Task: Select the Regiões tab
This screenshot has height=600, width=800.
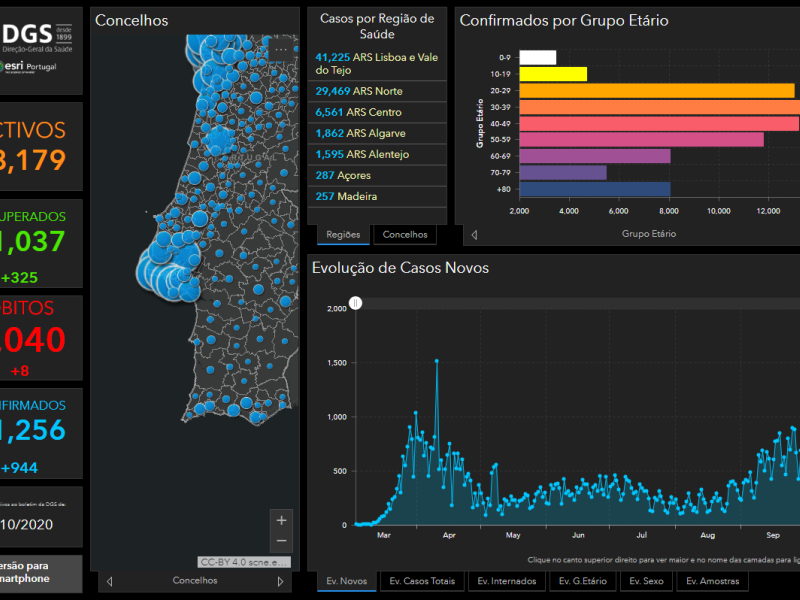Action: point(343,235)
